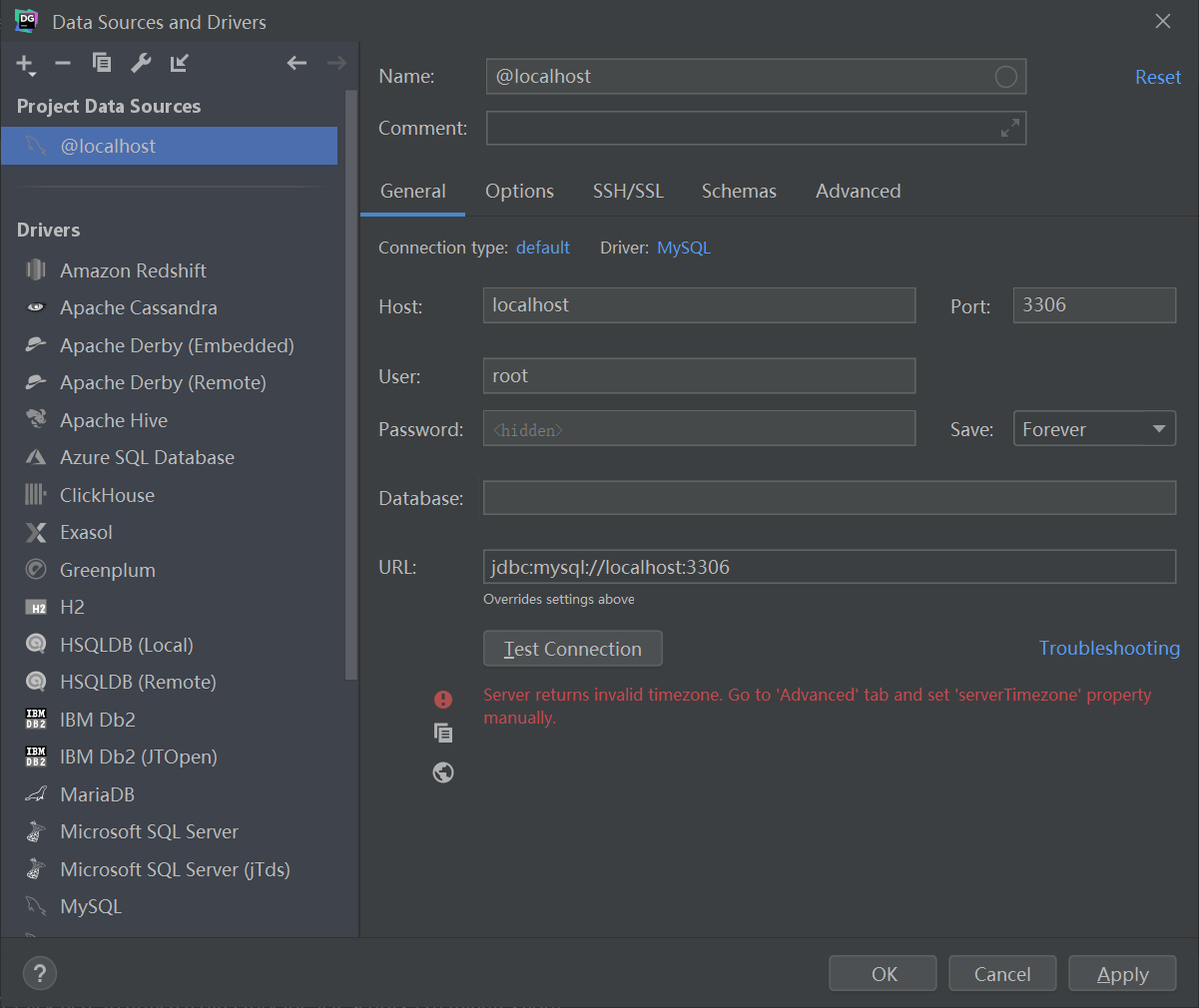Screen dimensions: 1199x1008
Task: Click inside the Database field
Action: [829, 497]
